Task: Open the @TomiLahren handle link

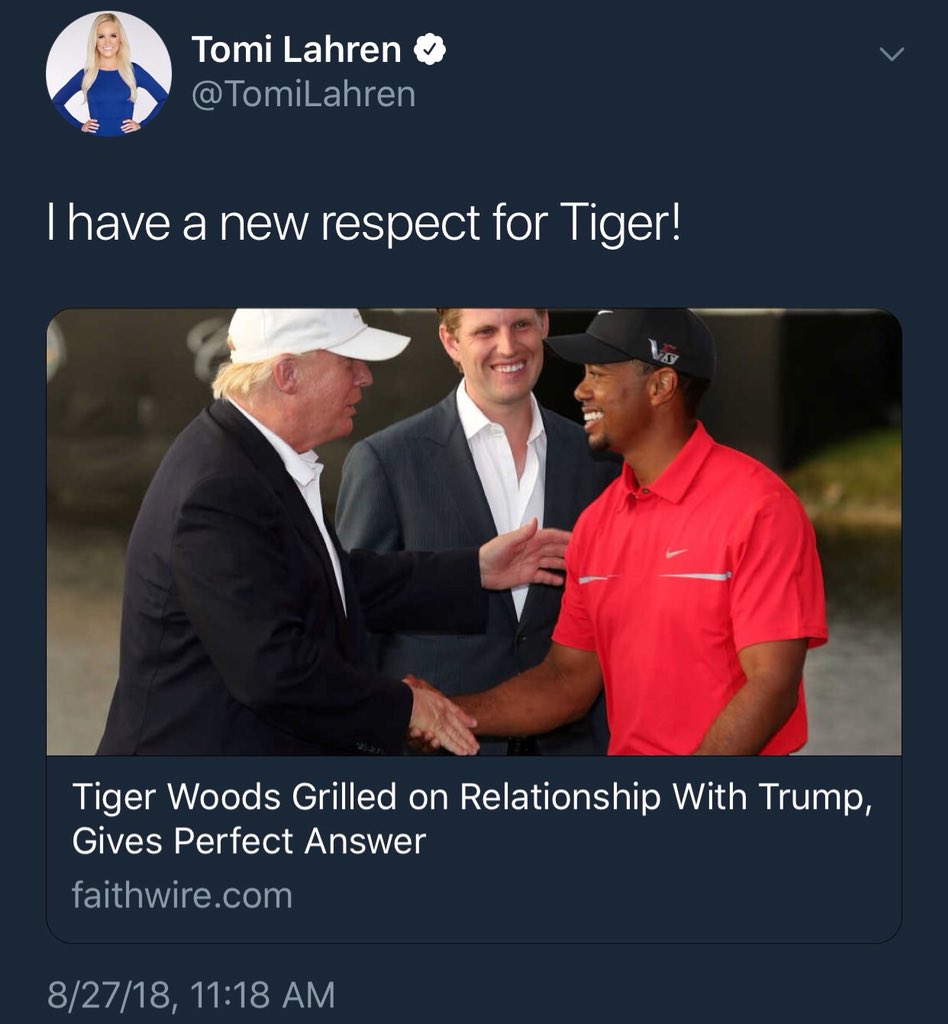Action: click(x=304, y=95)
